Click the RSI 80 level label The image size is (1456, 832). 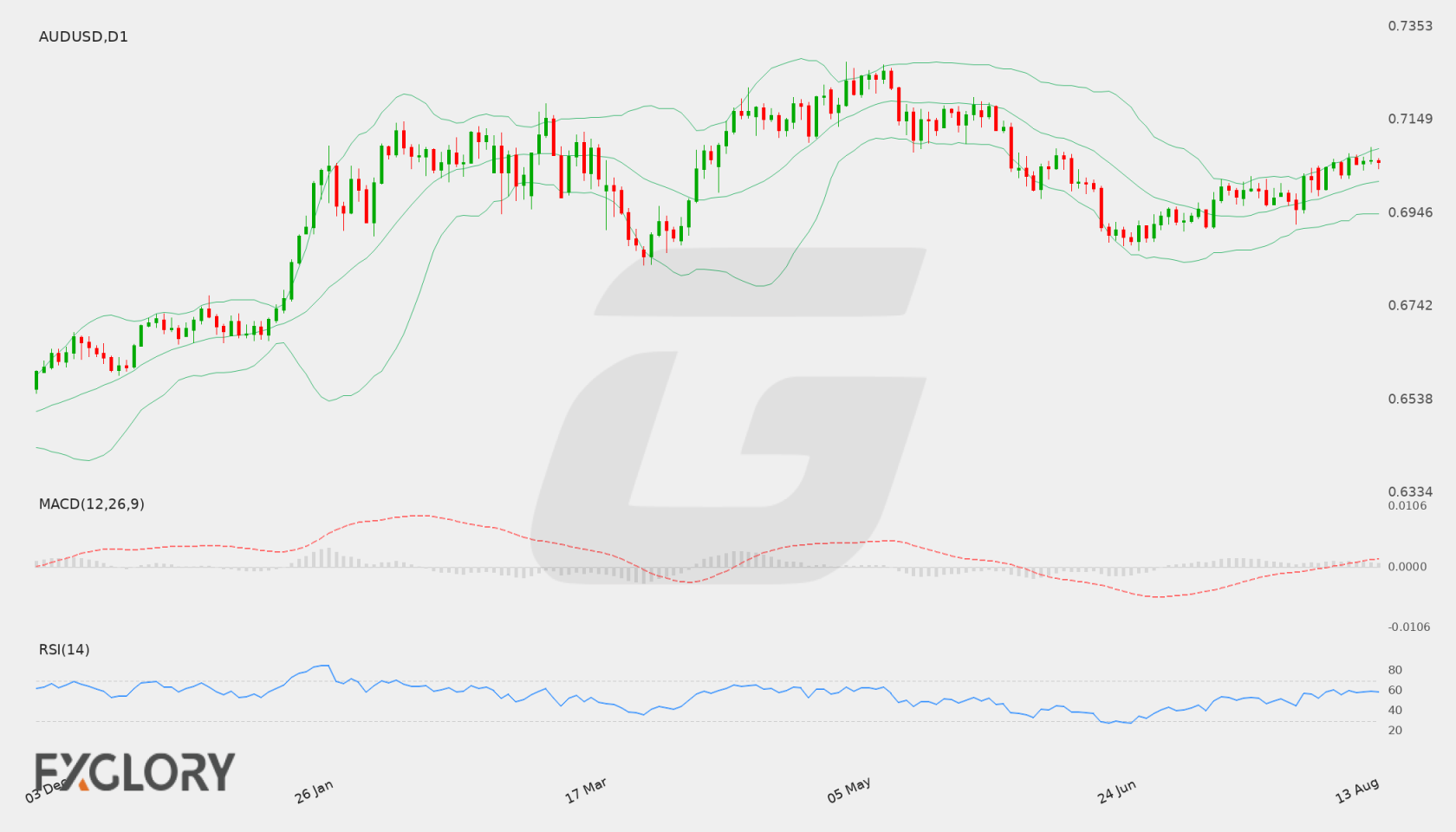(x=1395, y=670)
